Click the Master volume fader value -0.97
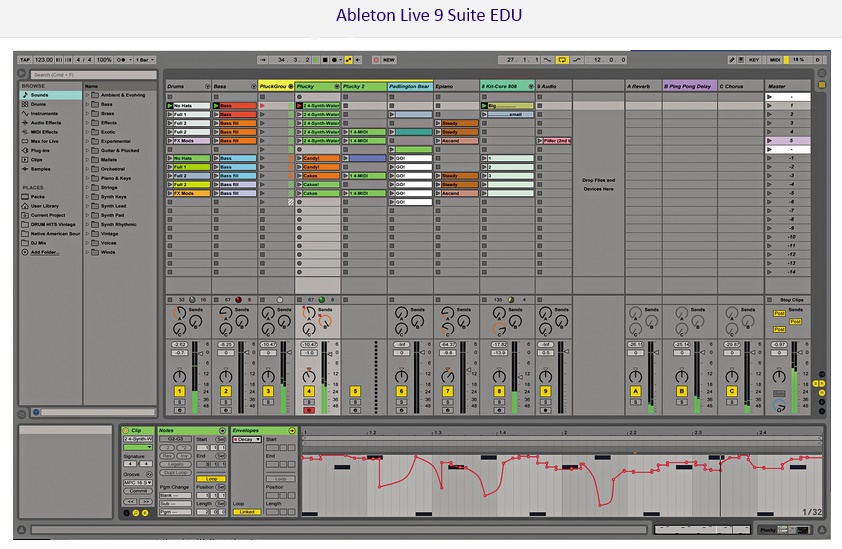This screenshot has width=842, height=549. [x=779, y=344]
